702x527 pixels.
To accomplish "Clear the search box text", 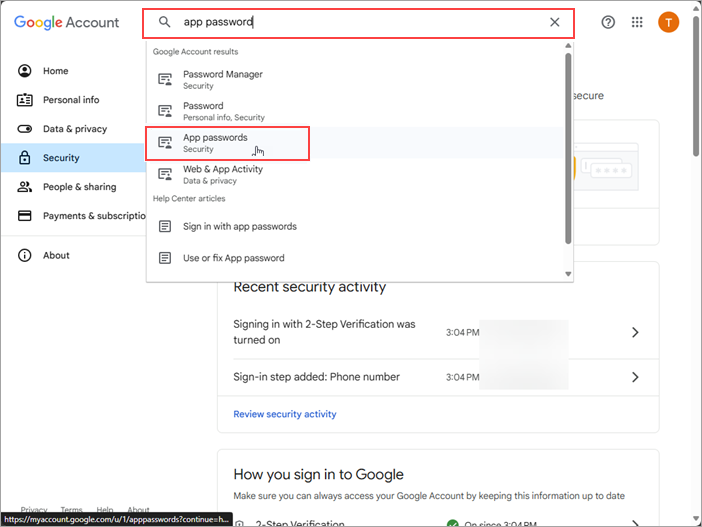I will [x=555, y=22].
